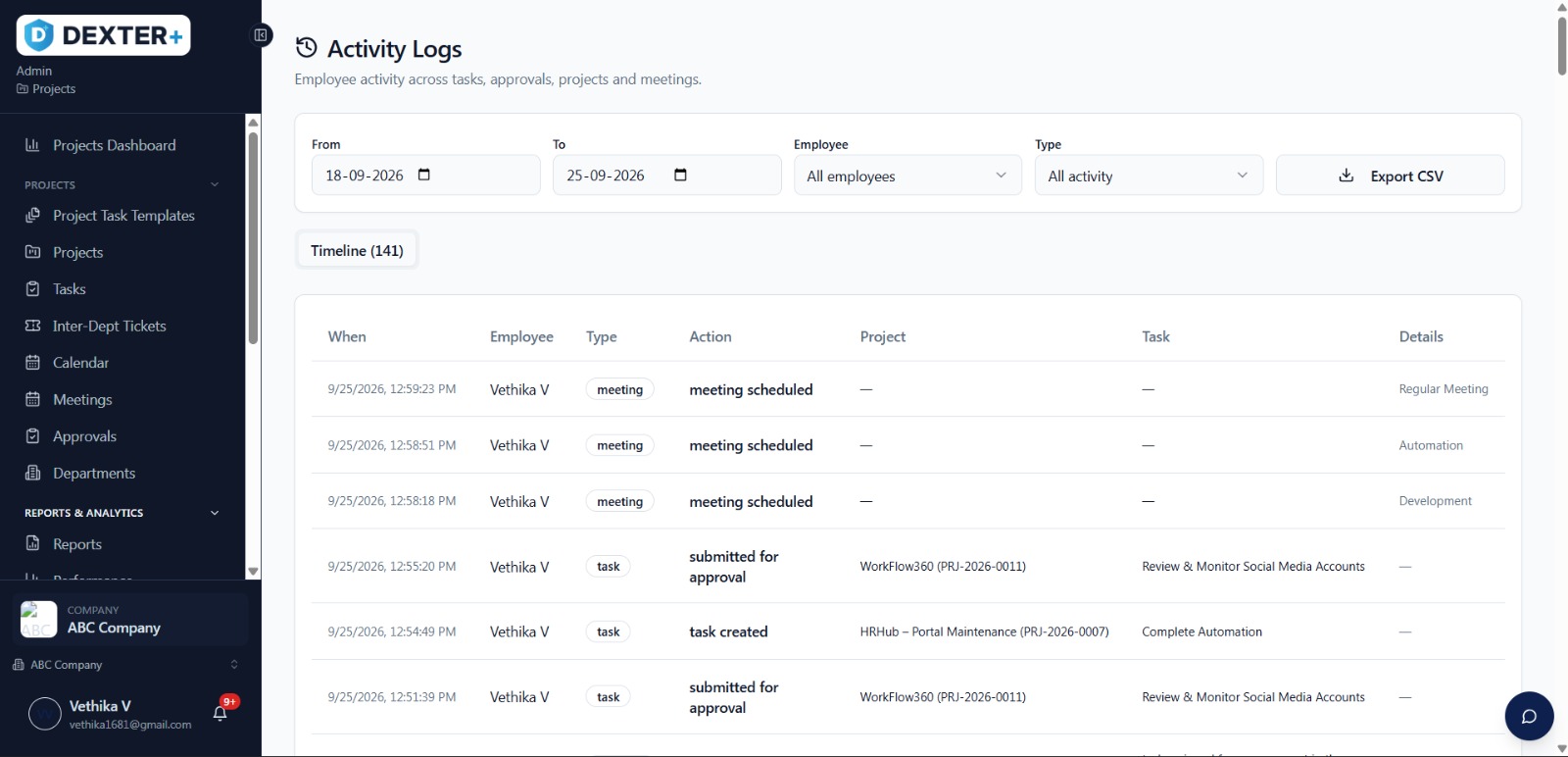Image resolution: width=1568 pixels, height=757 pixels.
Task: Click the Projects Dashboard chart icon
Action: click(x=32, y=145)
